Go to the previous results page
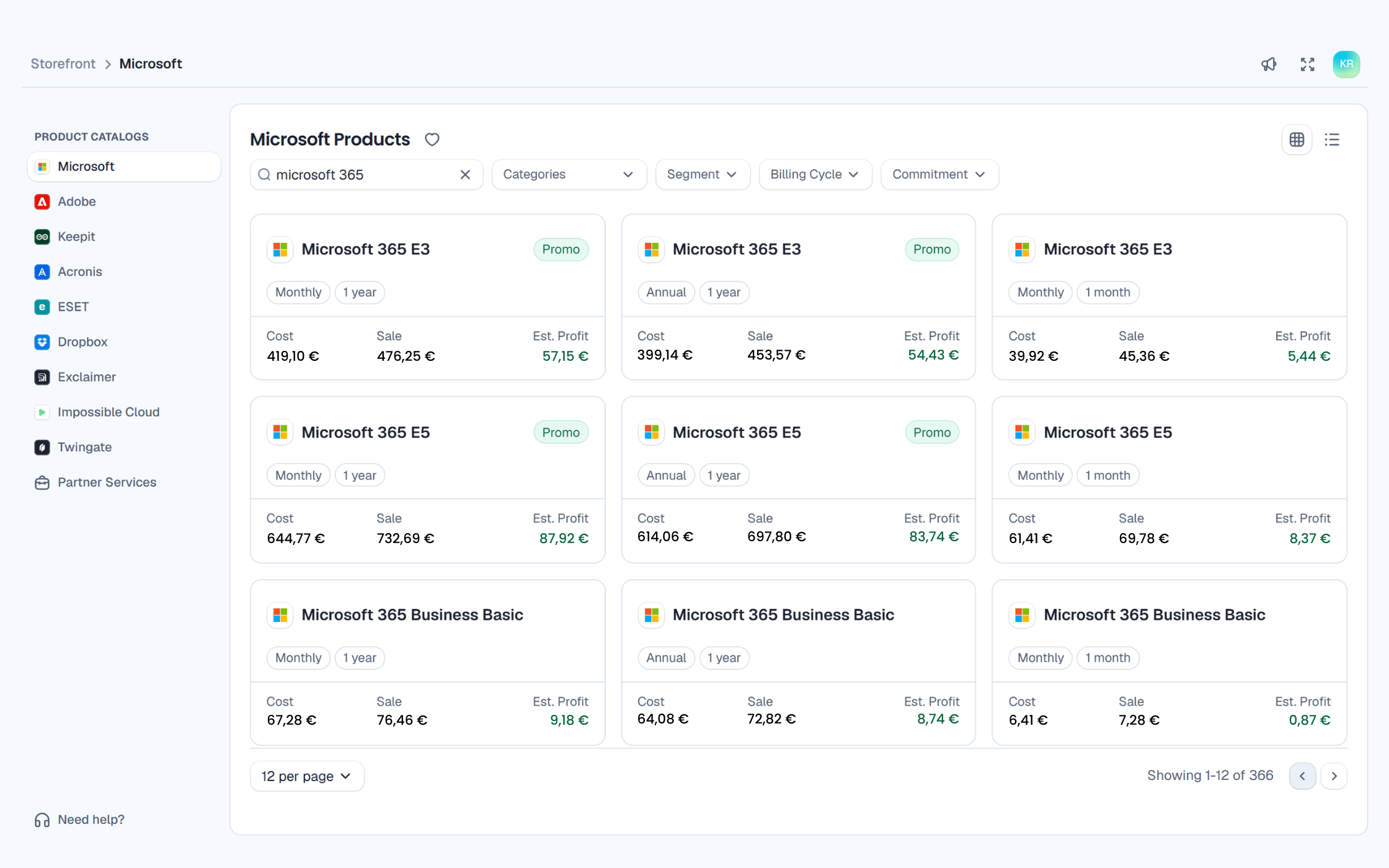The image size is (1389, 868). tap(1302, 776)
